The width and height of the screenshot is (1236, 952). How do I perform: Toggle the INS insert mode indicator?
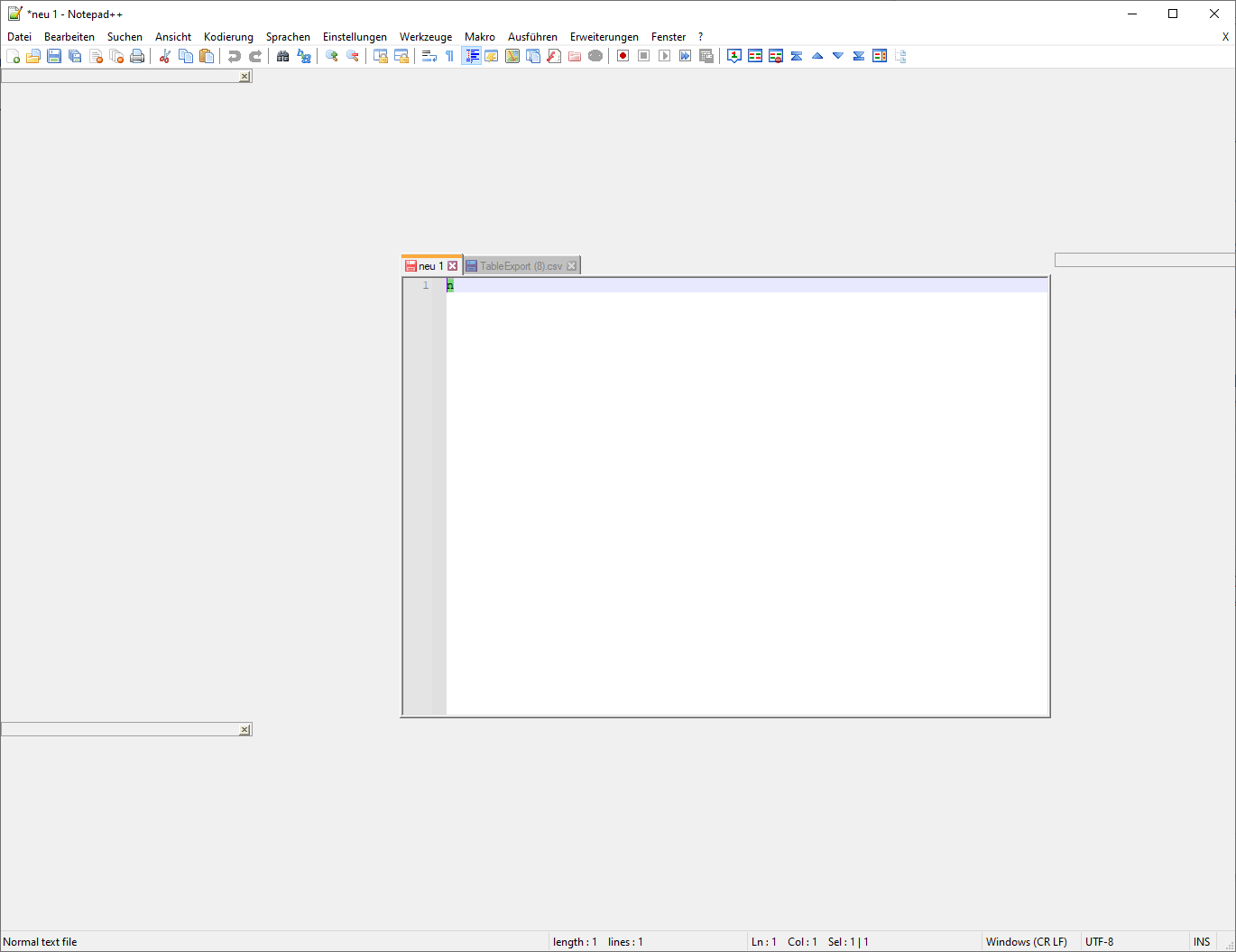pos(1202,942)
